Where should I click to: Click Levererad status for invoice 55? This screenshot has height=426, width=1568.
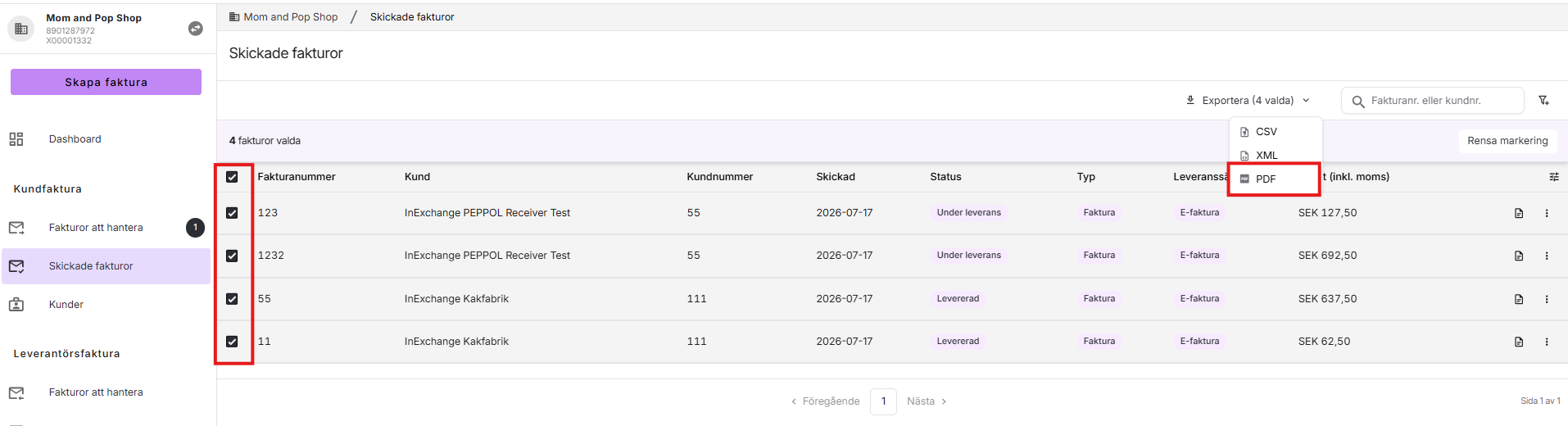click(958, 299)
